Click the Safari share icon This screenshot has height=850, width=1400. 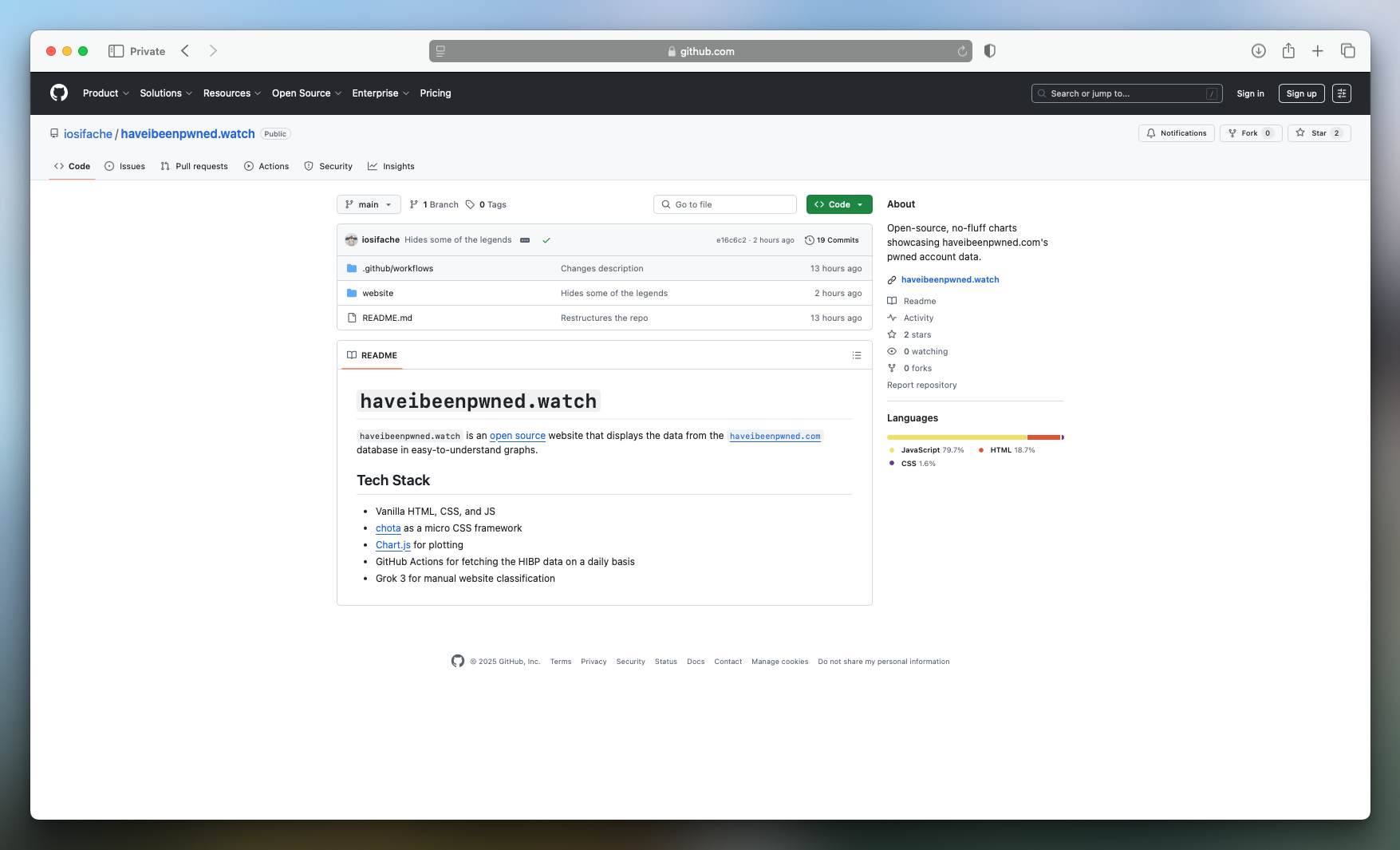coord(1288,51)
